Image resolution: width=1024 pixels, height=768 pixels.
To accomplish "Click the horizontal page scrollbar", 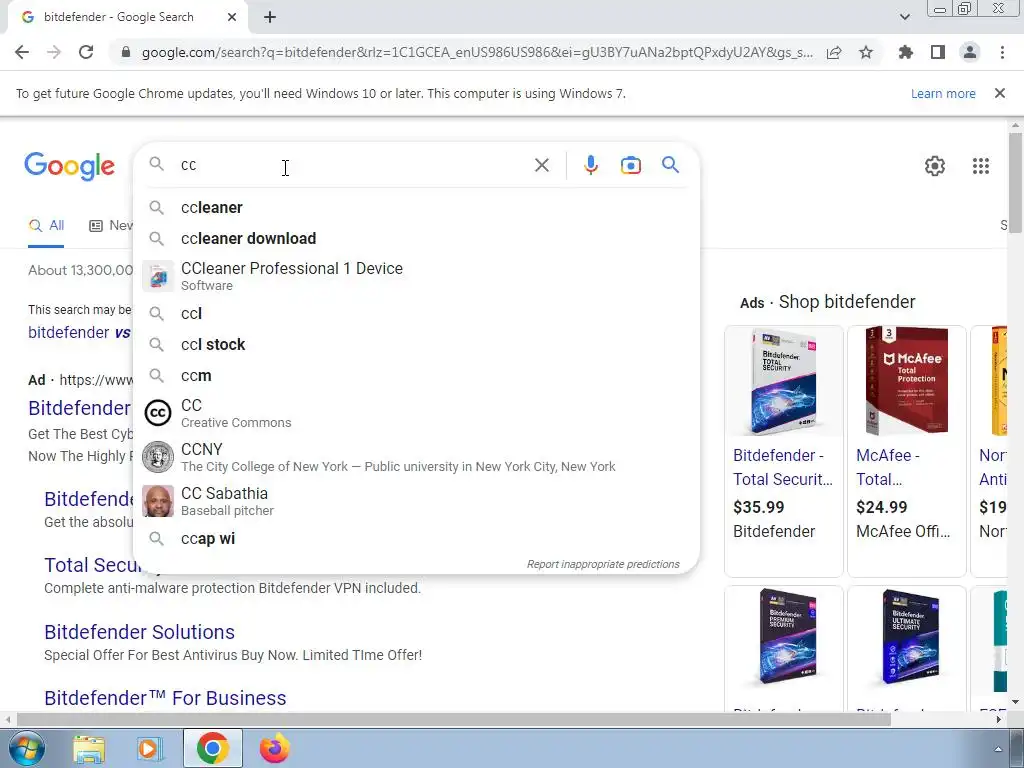I will pyautogui.click(x=453, y=719).
